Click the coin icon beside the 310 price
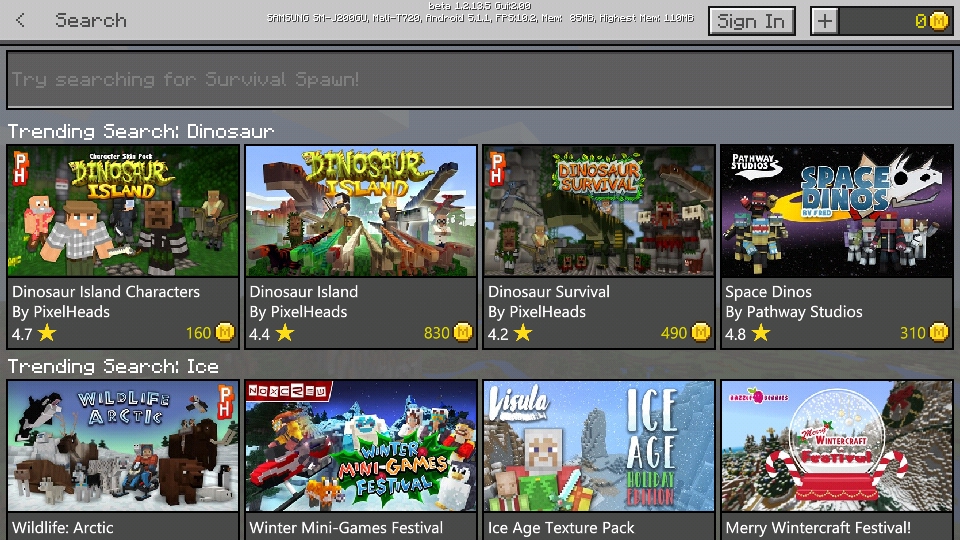This screenshot has height=540, width=960. 939,333
